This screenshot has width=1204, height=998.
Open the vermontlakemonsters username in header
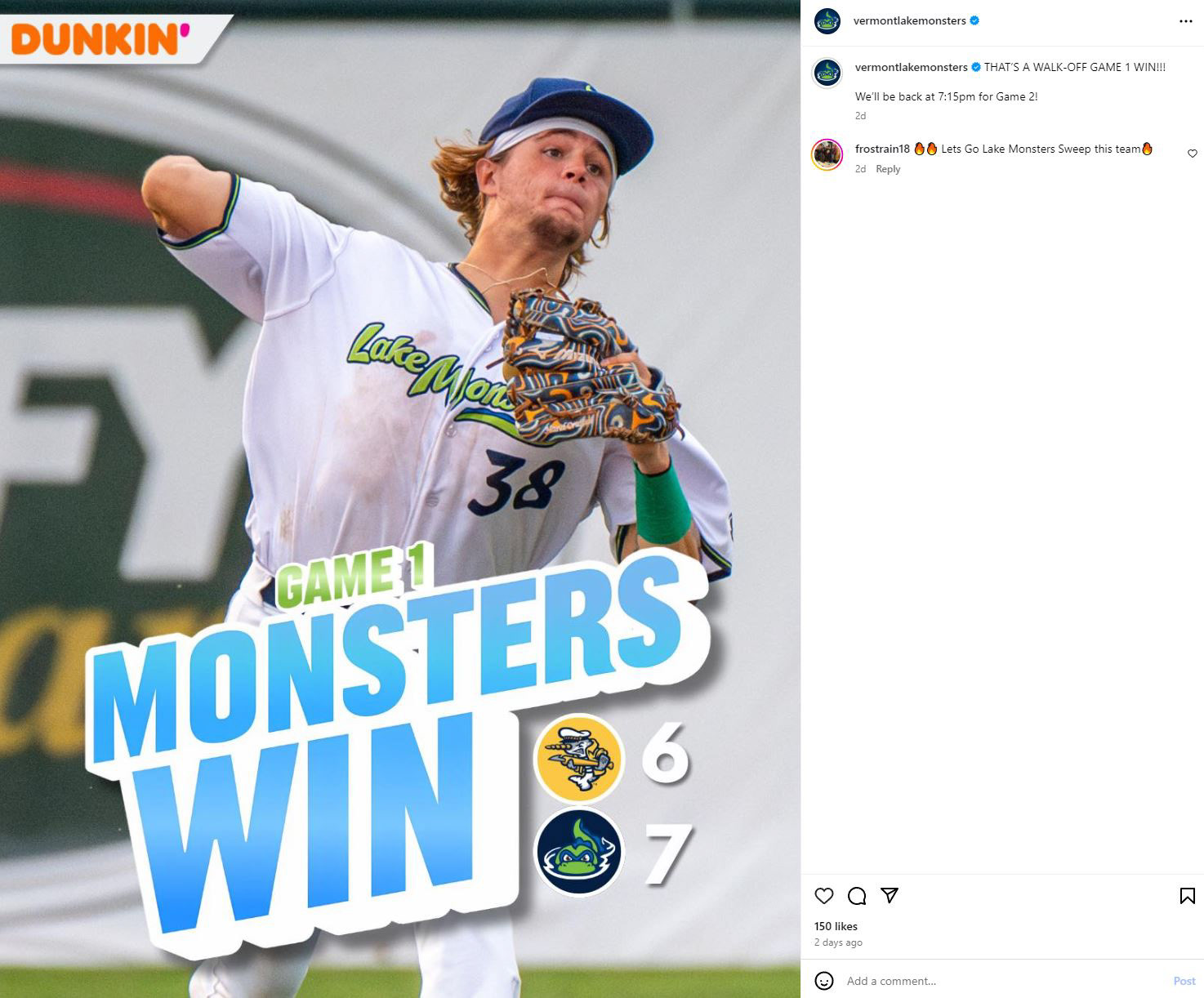pyautogui.click(x=909, y=21)
